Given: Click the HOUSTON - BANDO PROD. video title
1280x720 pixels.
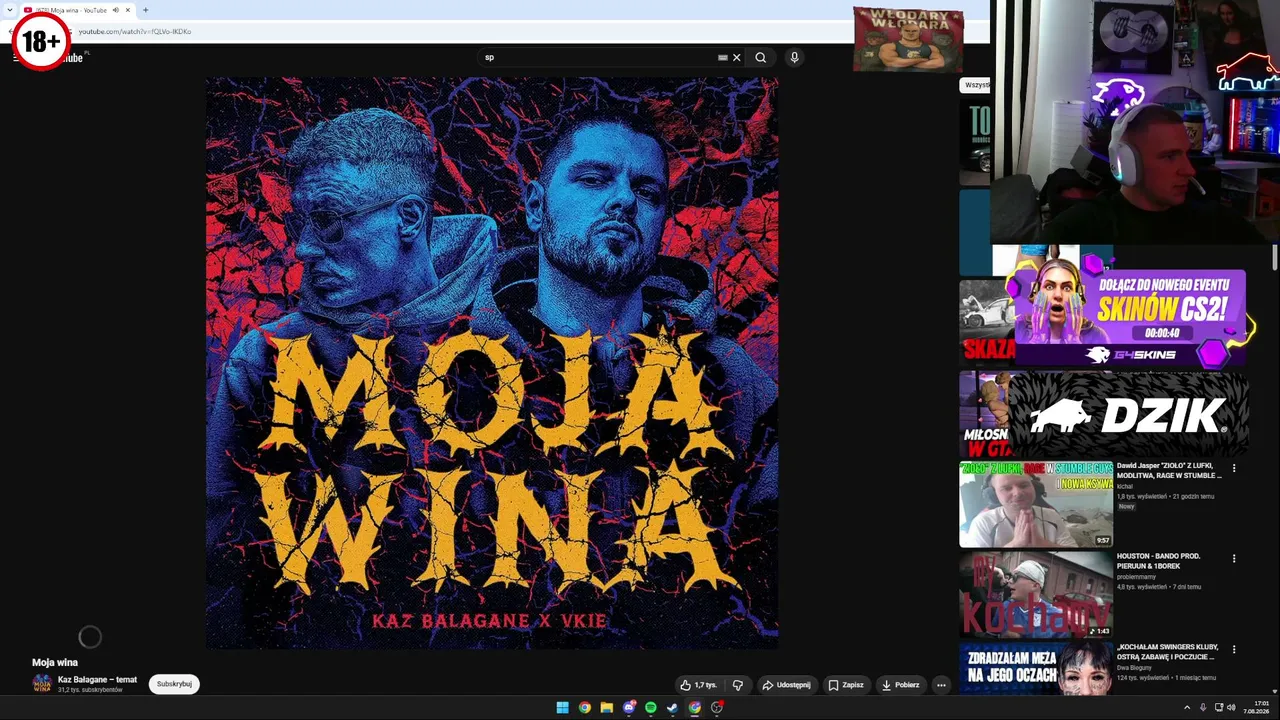Looking at the screenshot, I should (1158, 561).
